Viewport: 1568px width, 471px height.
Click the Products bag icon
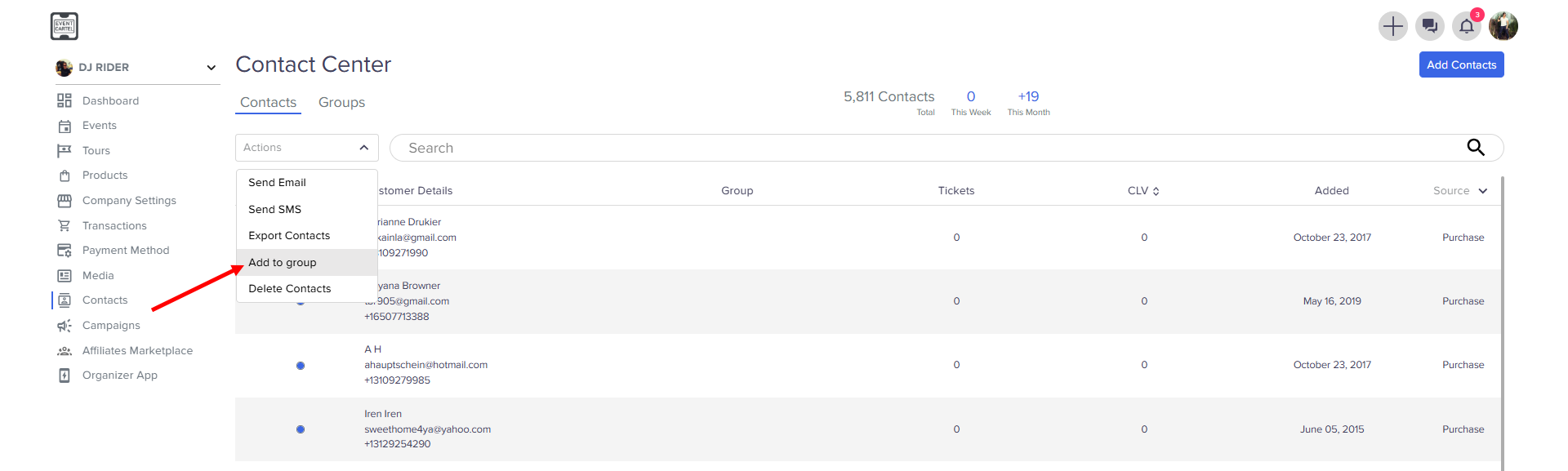(x=65, y=176)
